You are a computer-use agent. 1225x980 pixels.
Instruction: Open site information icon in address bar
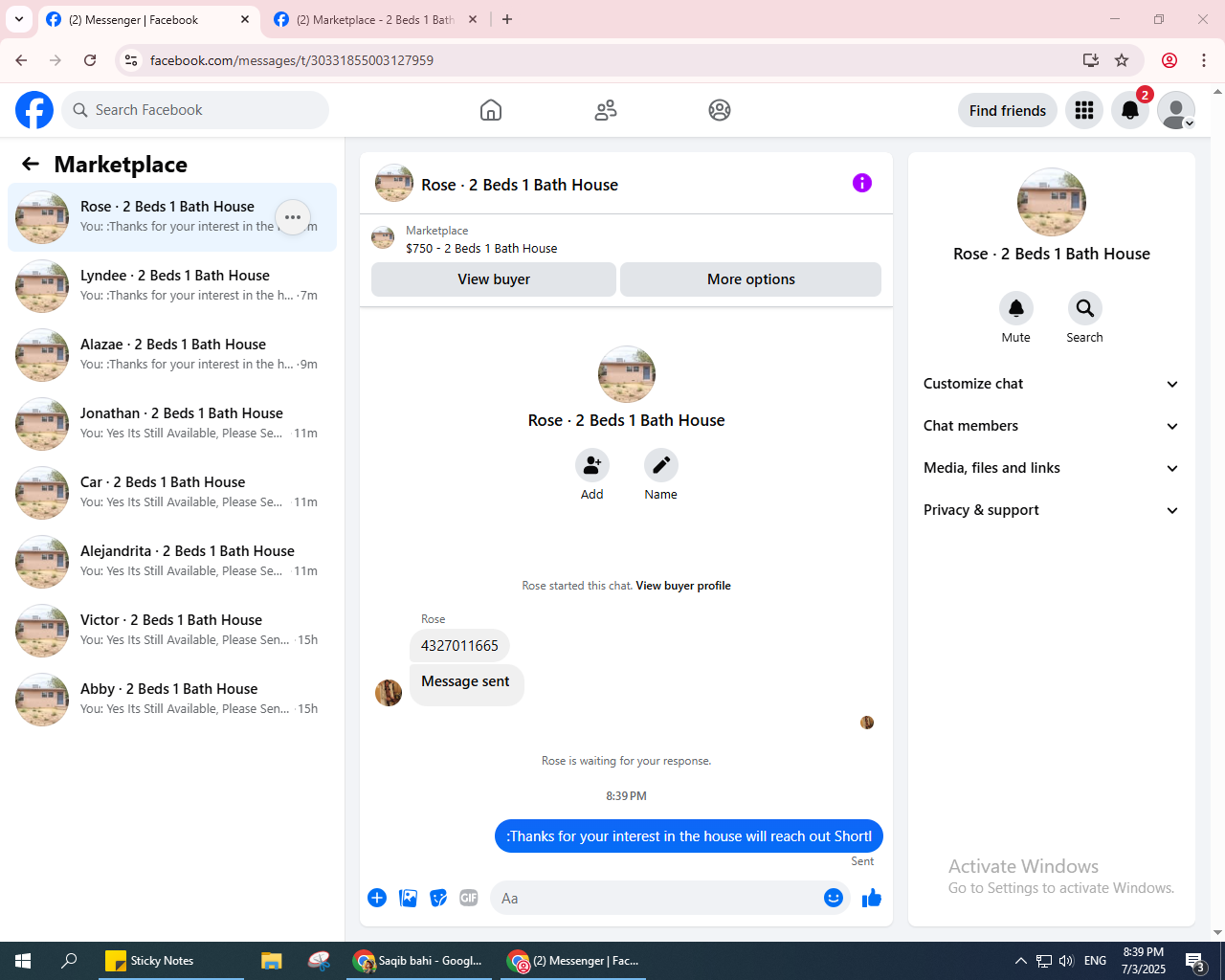(132, 60)
